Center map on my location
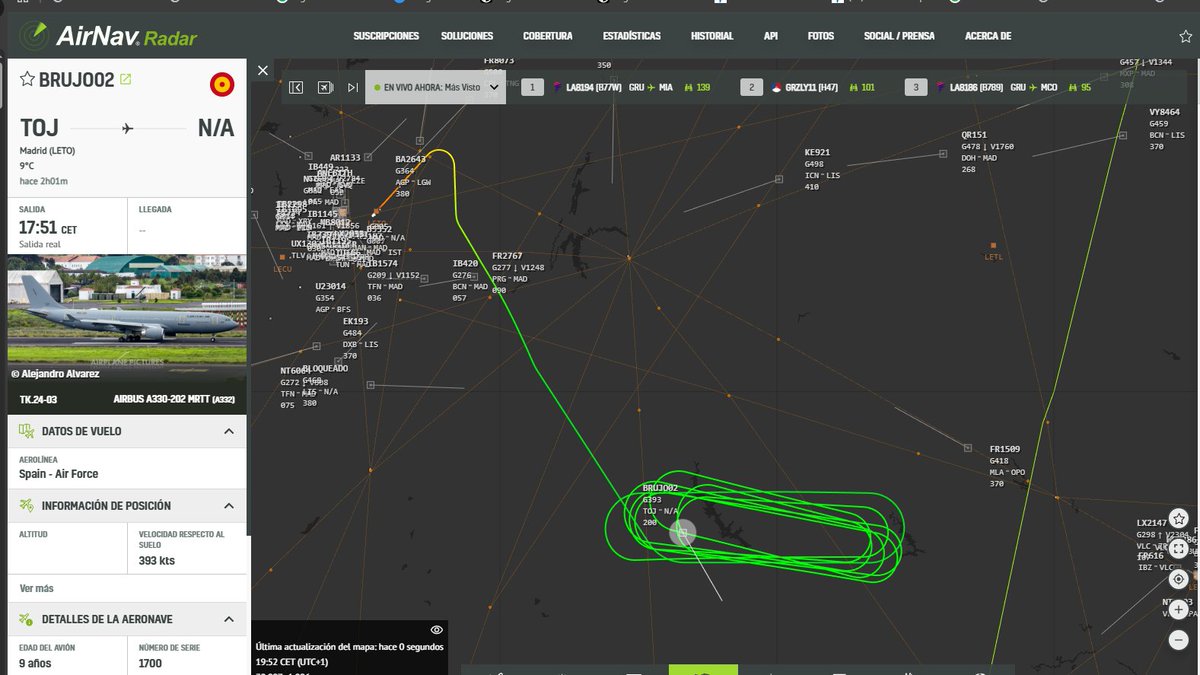This screenshot has width=1200, height=675. (1179, 579)
